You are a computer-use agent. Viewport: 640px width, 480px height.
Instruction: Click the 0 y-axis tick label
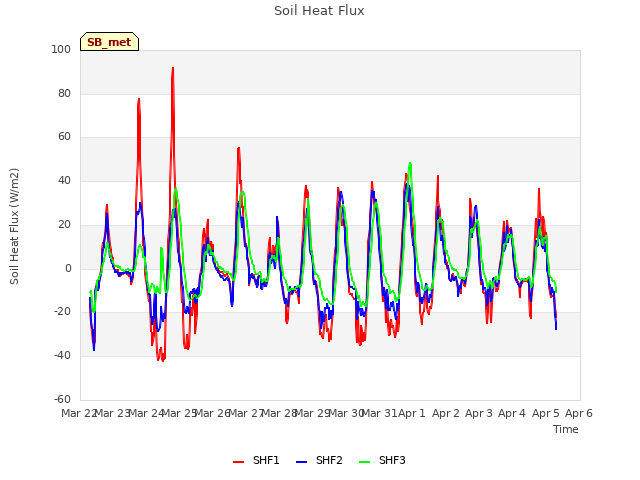[x=68, y=269]
